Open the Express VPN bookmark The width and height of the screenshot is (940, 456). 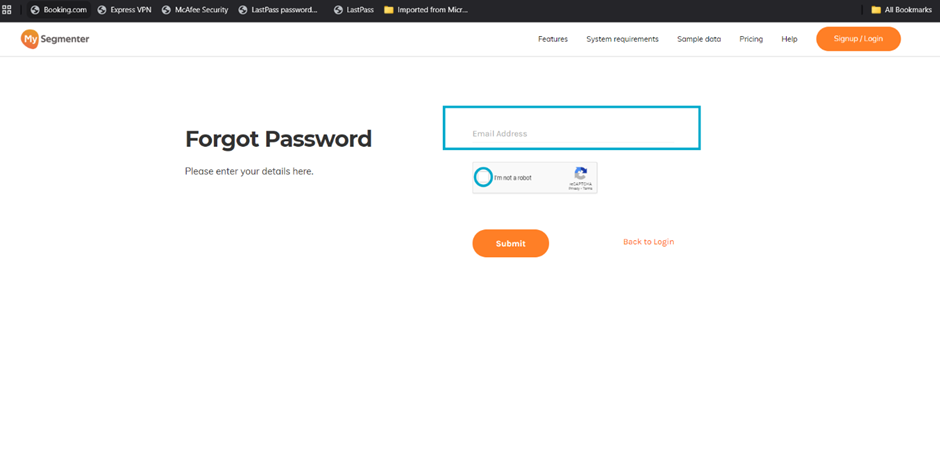(x=124, y=10)
